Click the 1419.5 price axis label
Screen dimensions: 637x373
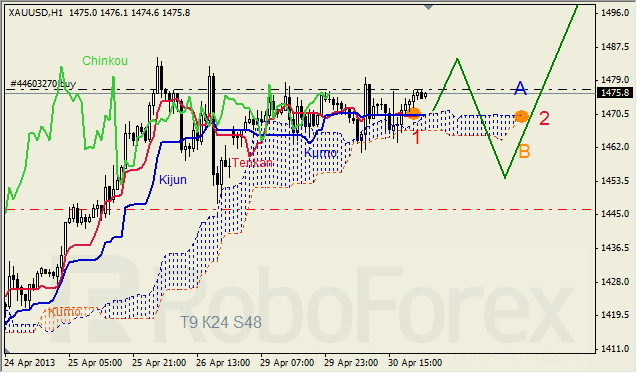pos(615,315)
